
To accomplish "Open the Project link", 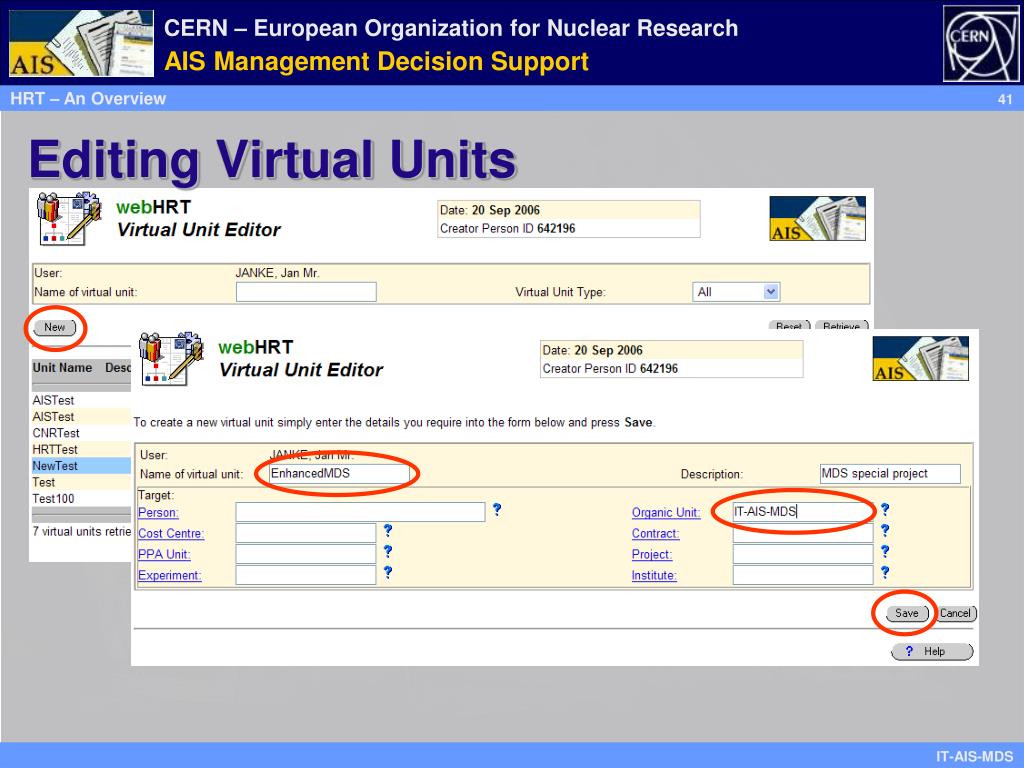I will click(652, 554).
